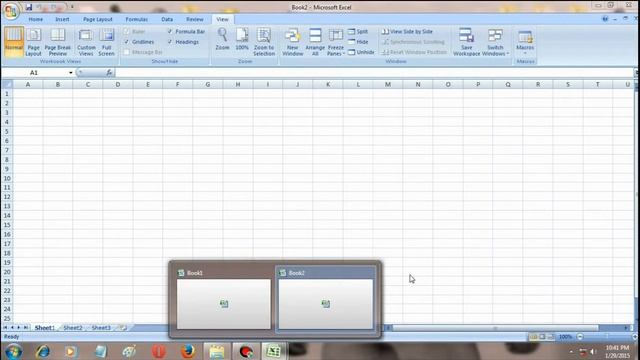The width and height of the screenshot is (640, 360).
Task: Click Save Workspace
Action: (x=467, y=41)
